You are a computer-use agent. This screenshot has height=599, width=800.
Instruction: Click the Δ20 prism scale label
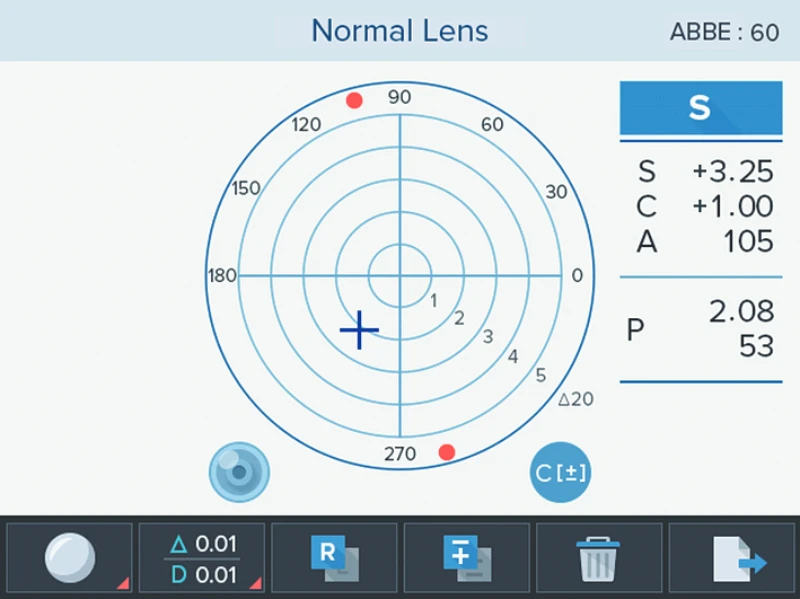point(575,399)
